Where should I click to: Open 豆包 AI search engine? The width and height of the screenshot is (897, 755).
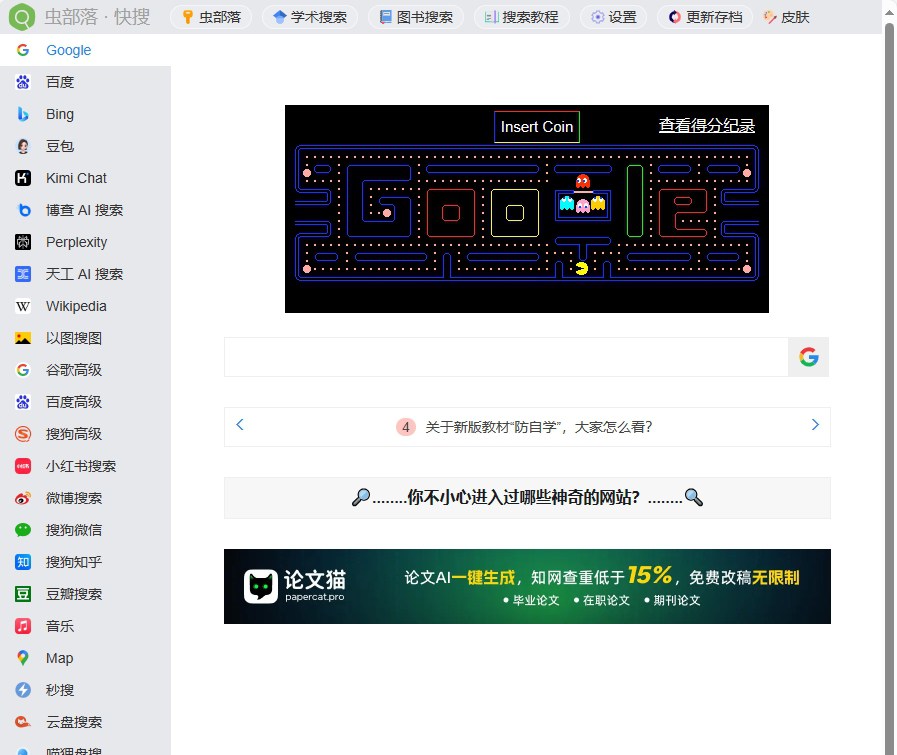click(x=58, y=146)
